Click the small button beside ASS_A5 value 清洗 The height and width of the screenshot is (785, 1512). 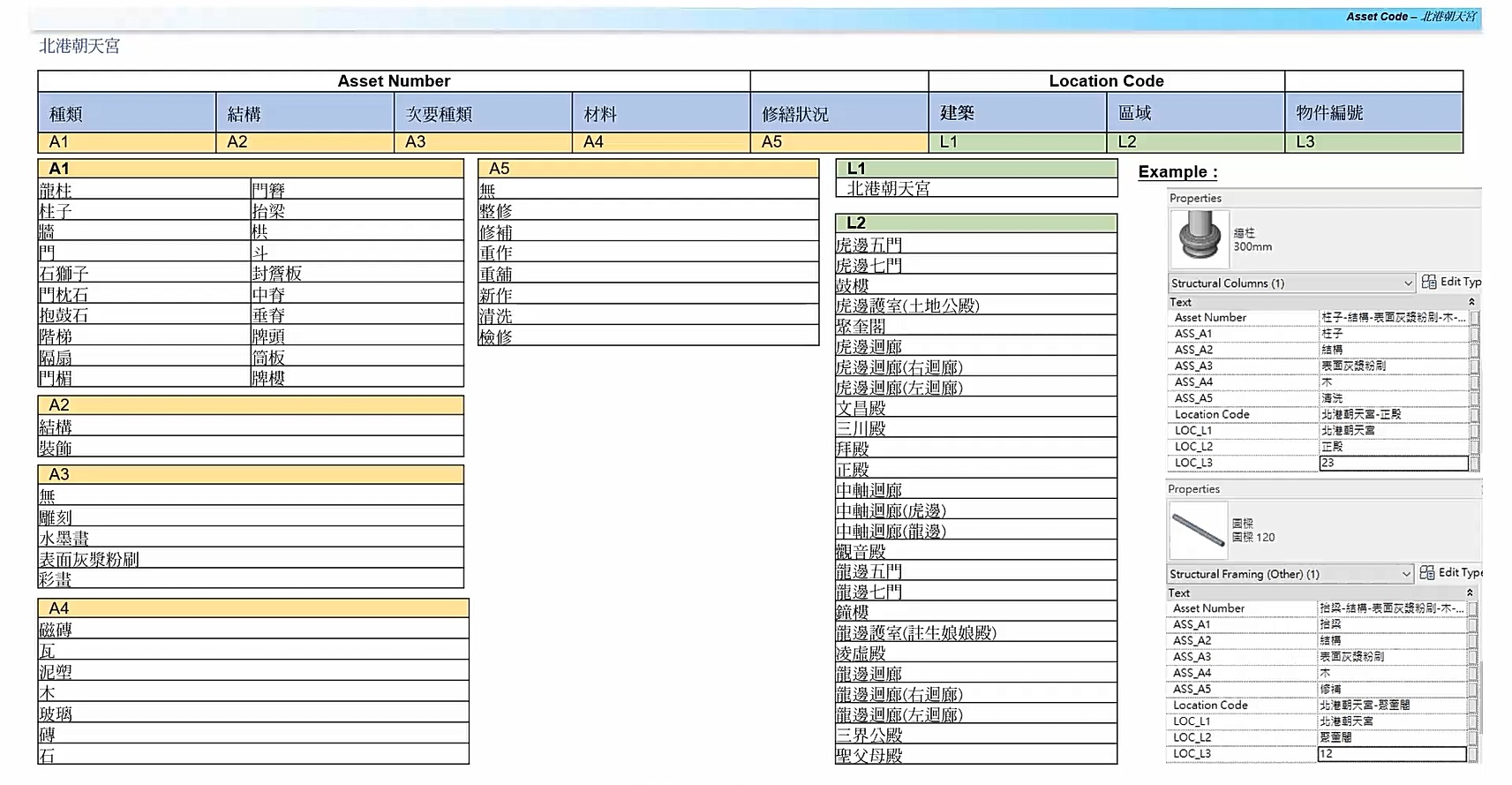(1475, 398)
